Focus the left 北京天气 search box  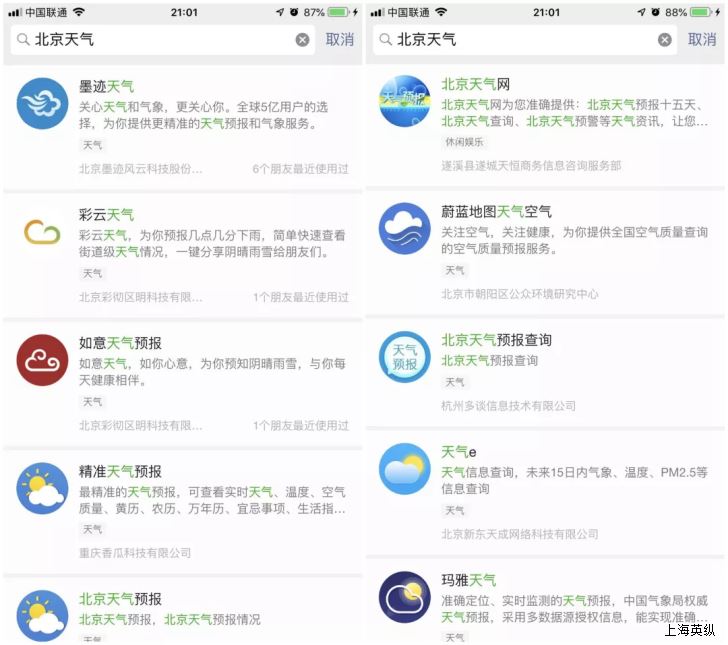pyautogui.click(x=162, y=40)
